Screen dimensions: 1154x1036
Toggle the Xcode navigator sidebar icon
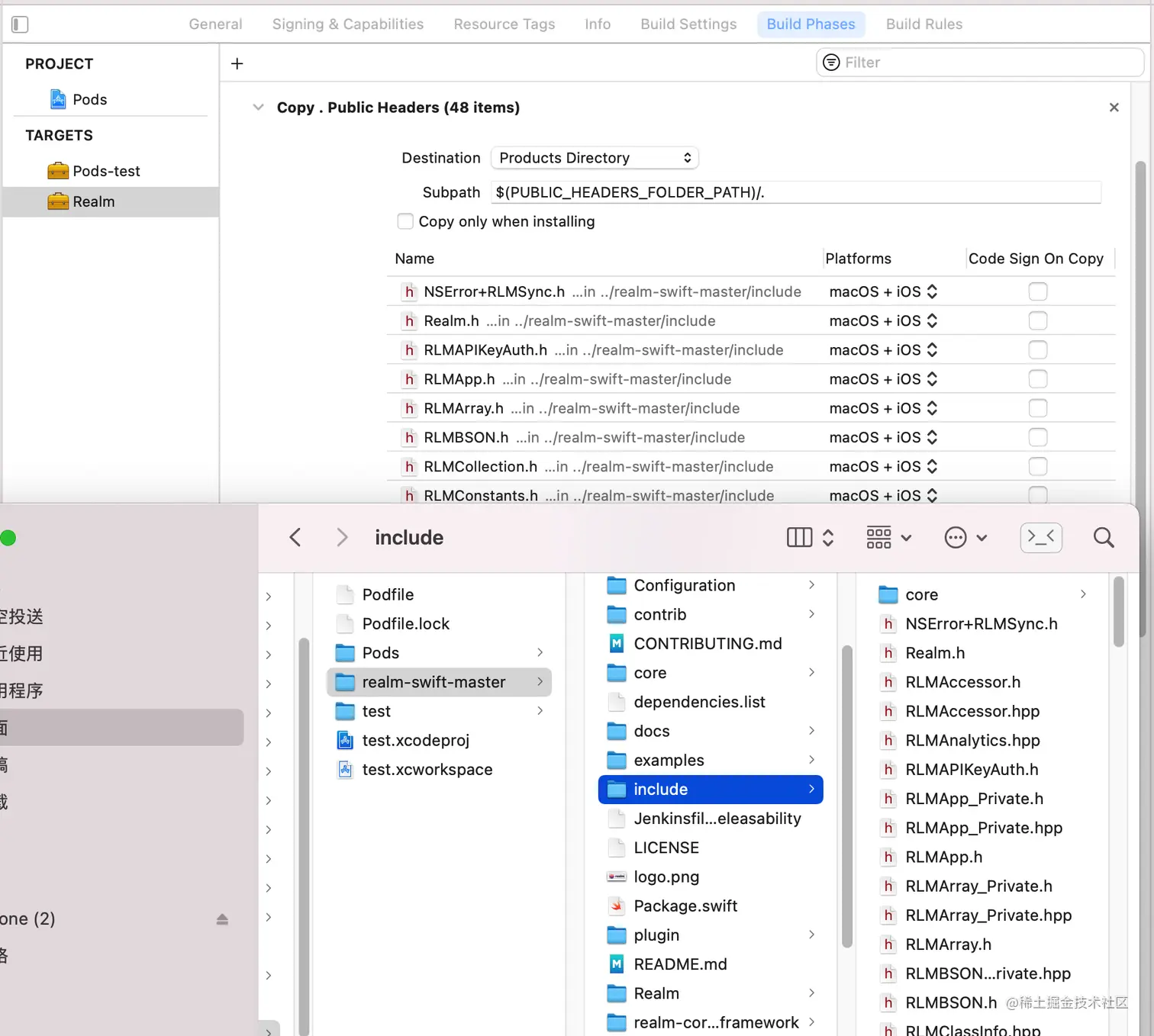pos(20,24)
